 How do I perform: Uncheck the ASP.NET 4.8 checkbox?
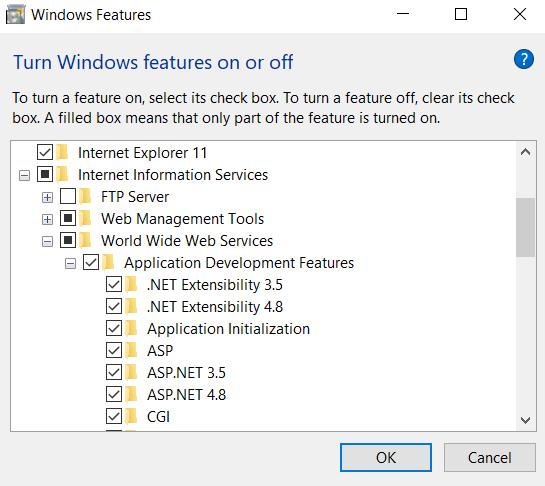[x=114, y=394]
